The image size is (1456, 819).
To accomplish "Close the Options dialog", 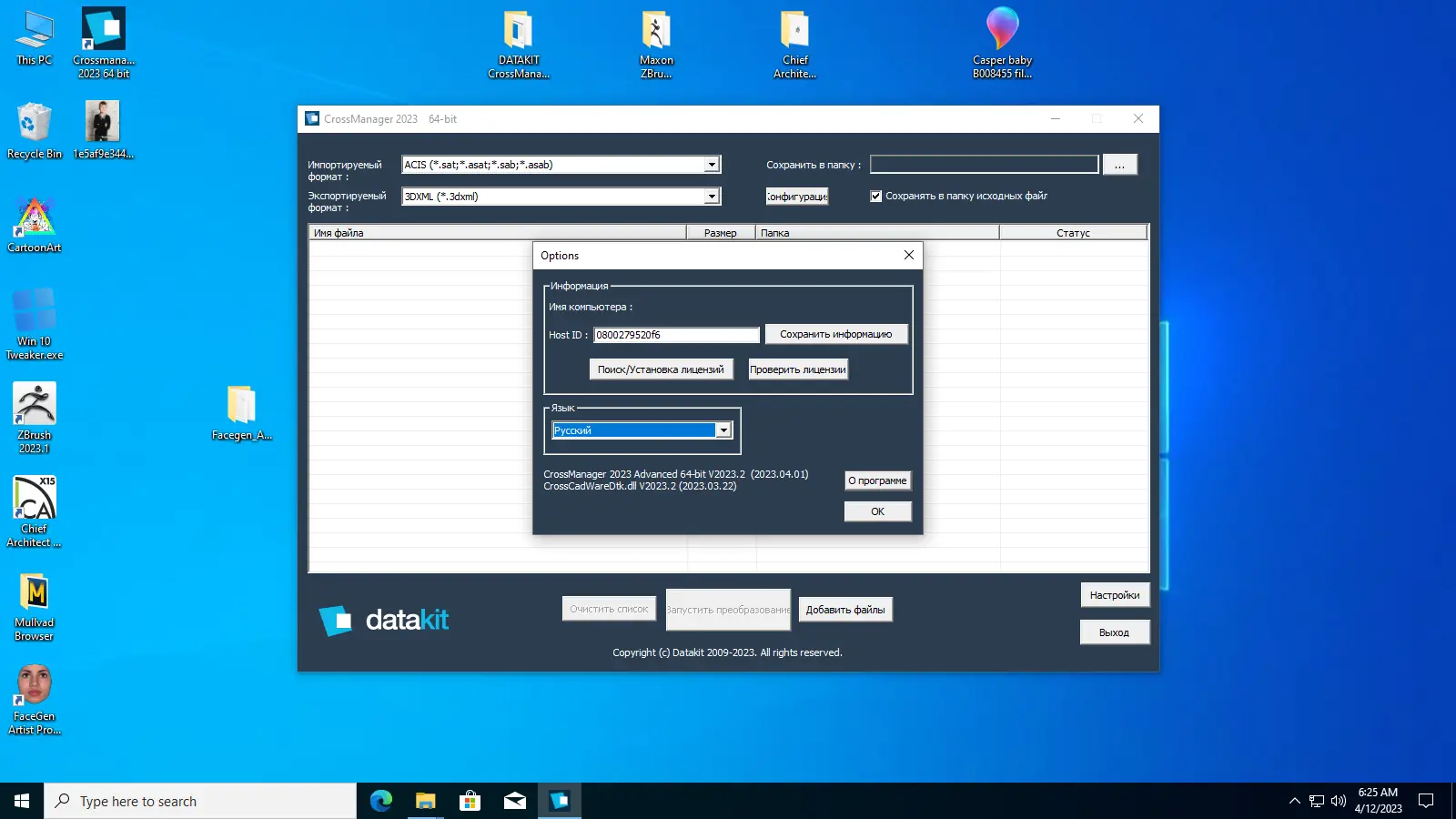I will (908, 256).
